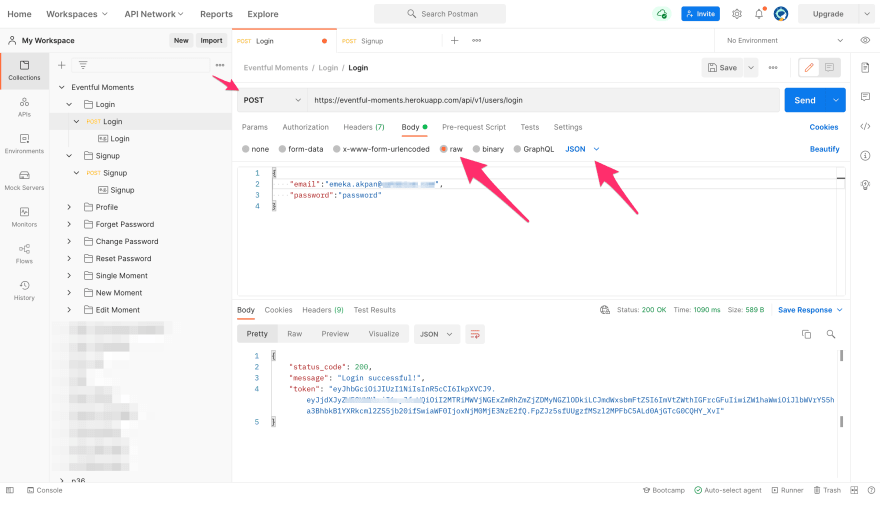Copy the response body

point(806,334)
